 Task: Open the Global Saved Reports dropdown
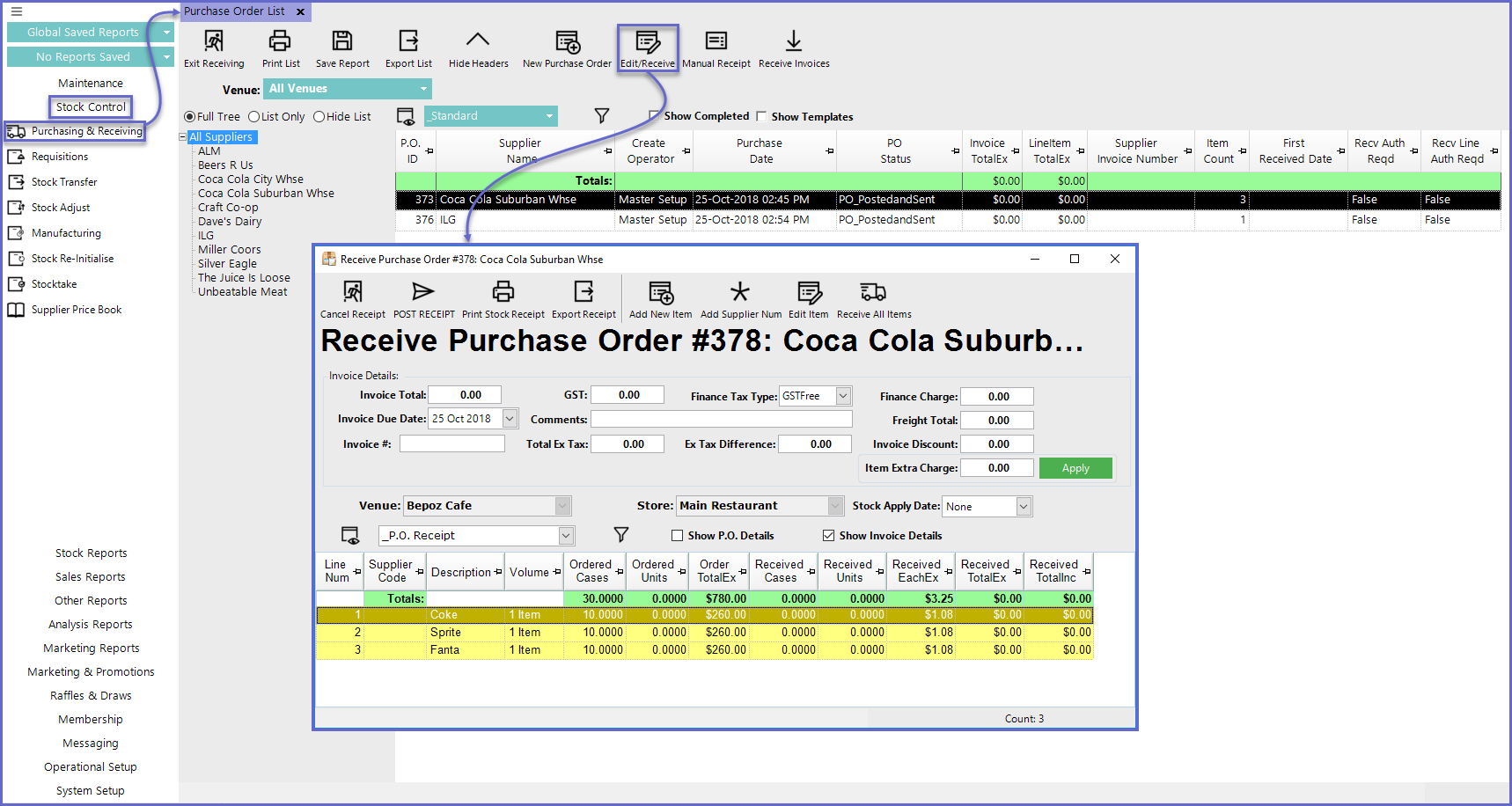90,32
